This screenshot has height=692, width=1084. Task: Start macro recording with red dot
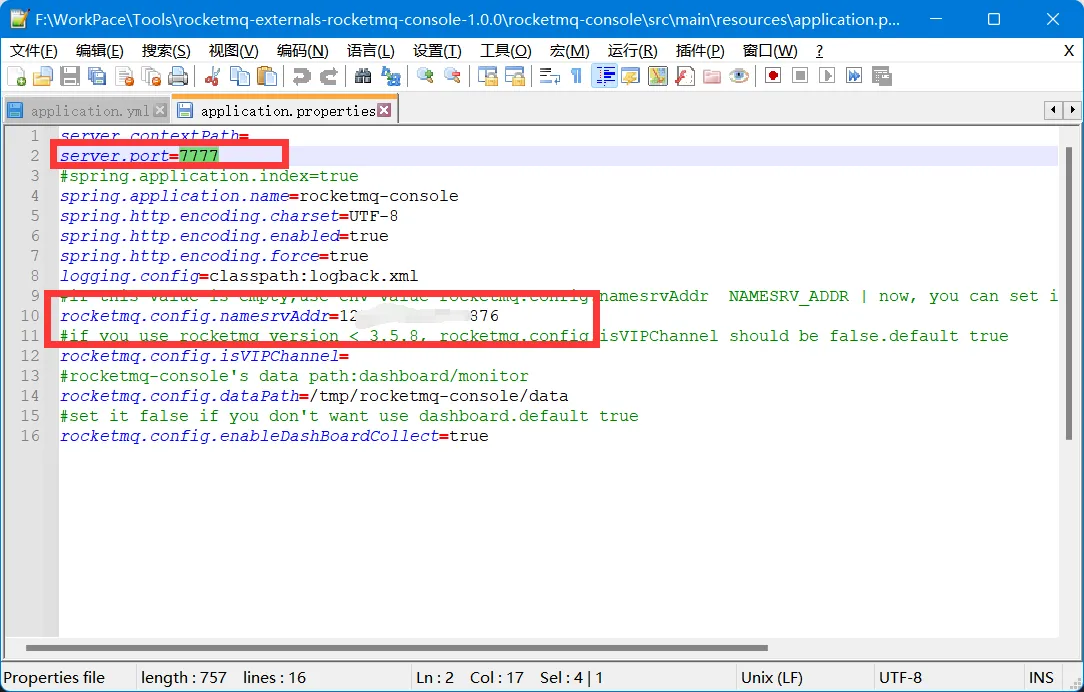pyautogui.click(x=773, y=76)
